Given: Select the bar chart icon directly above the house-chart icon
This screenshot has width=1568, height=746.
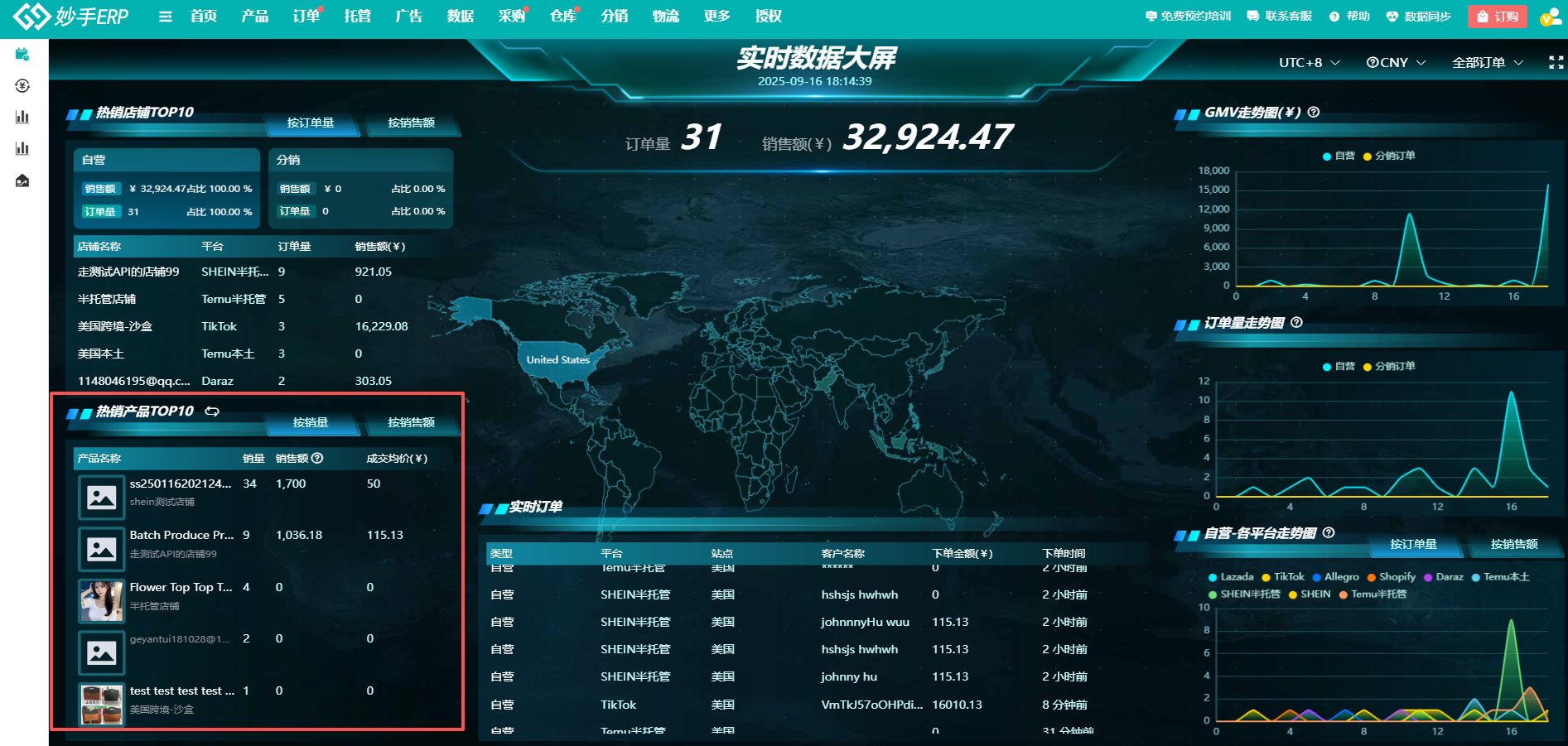Looking at the screenshot, I should 22,149.
